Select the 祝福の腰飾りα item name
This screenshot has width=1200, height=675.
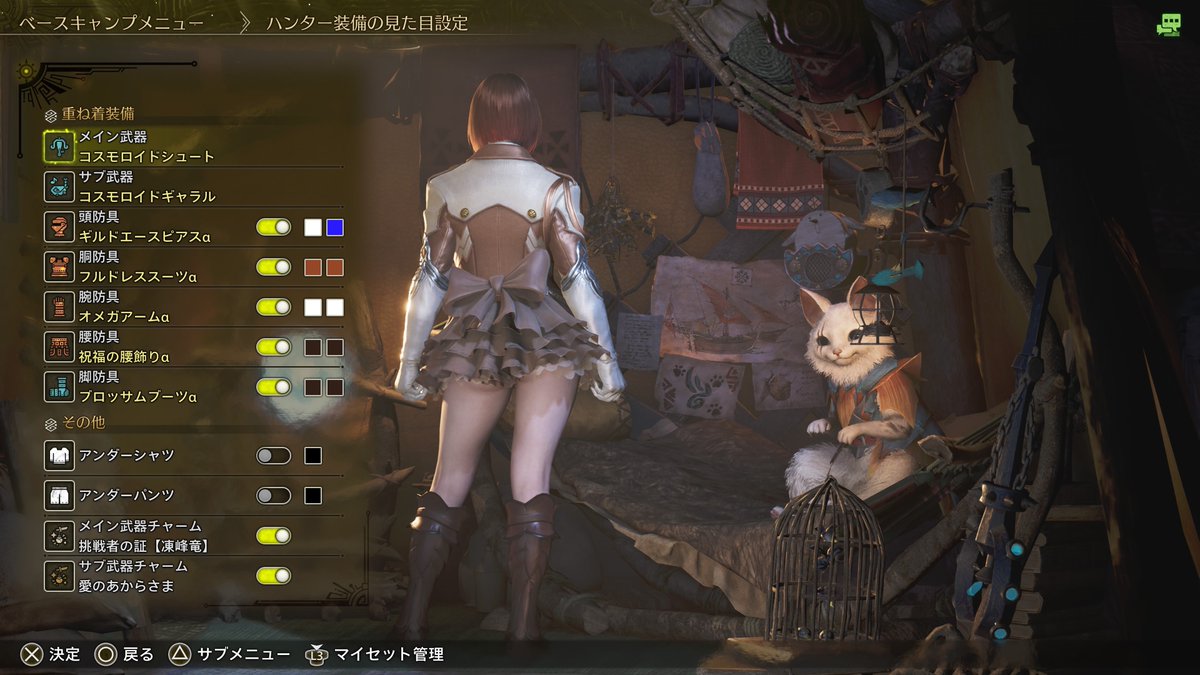click(x=124, y=357)
